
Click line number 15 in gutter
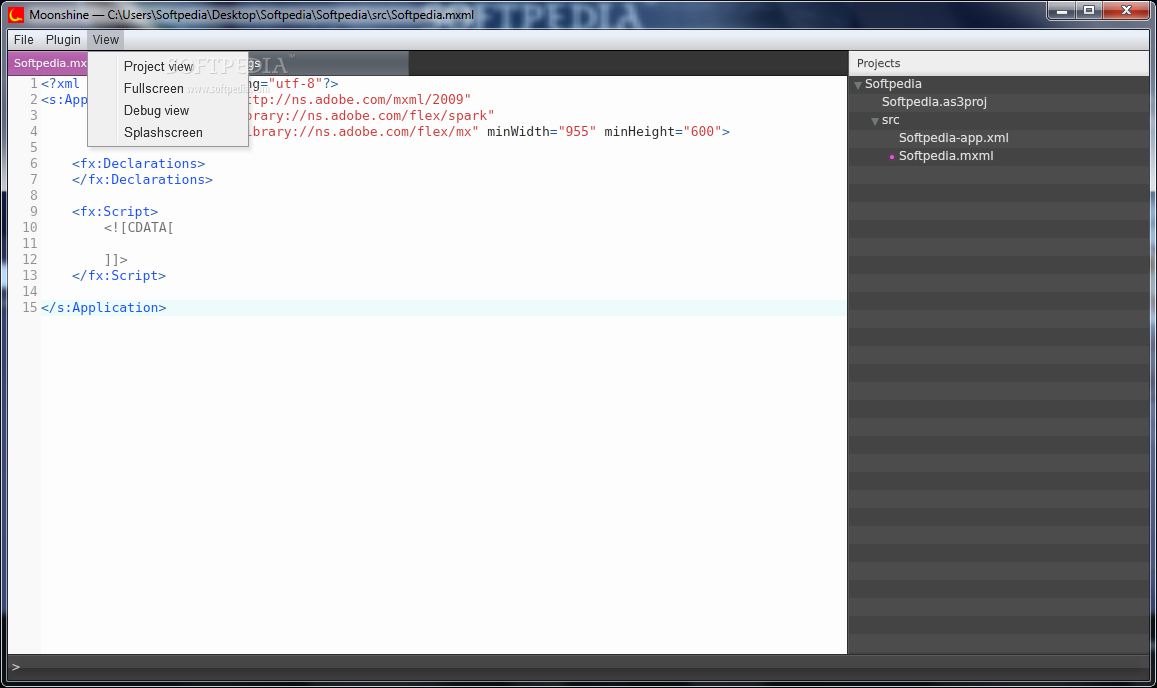(30, 308)
